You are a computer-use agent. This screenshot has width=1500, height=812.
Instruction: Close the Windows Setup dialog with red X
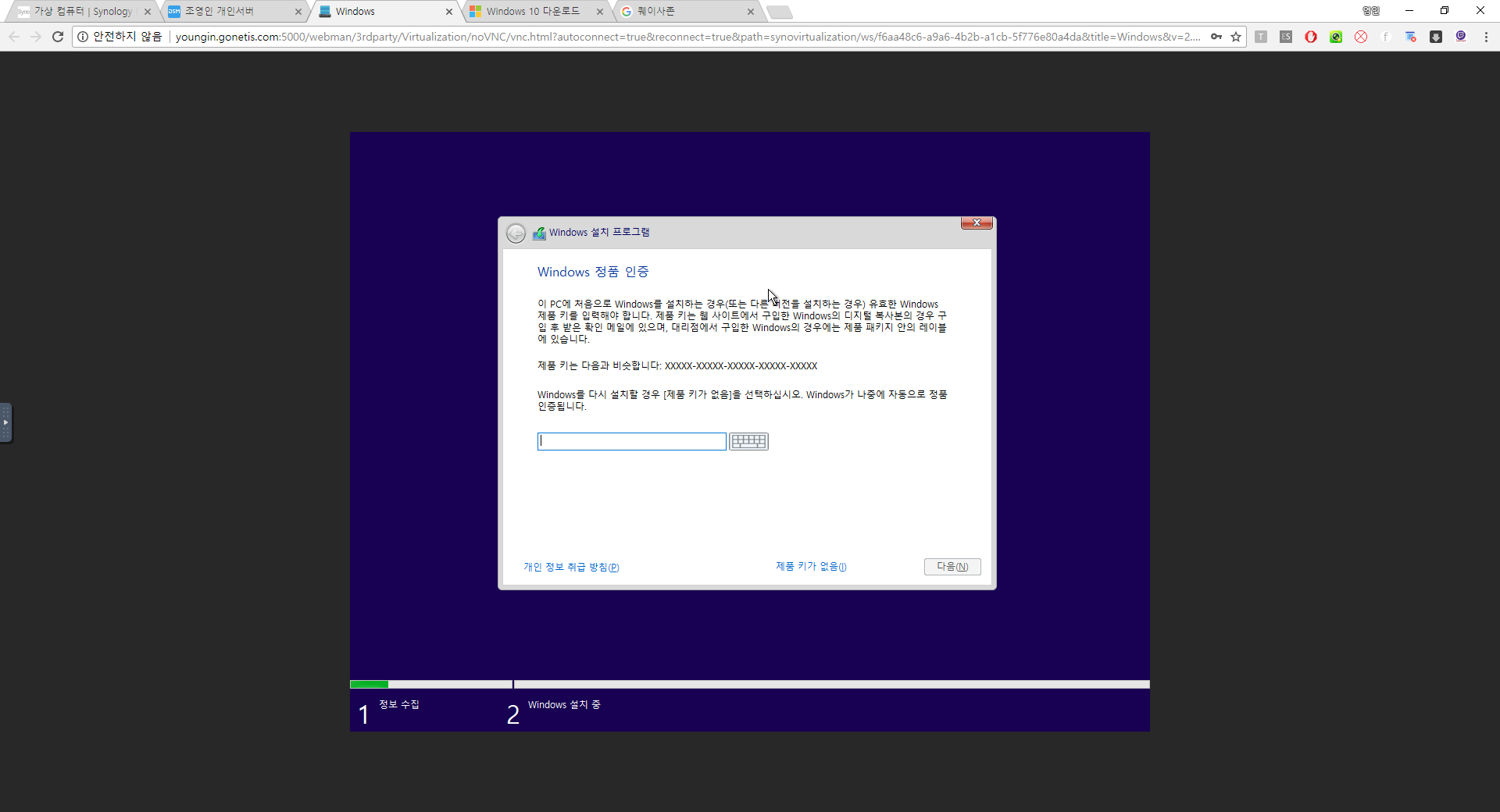(x=977, y=223)
